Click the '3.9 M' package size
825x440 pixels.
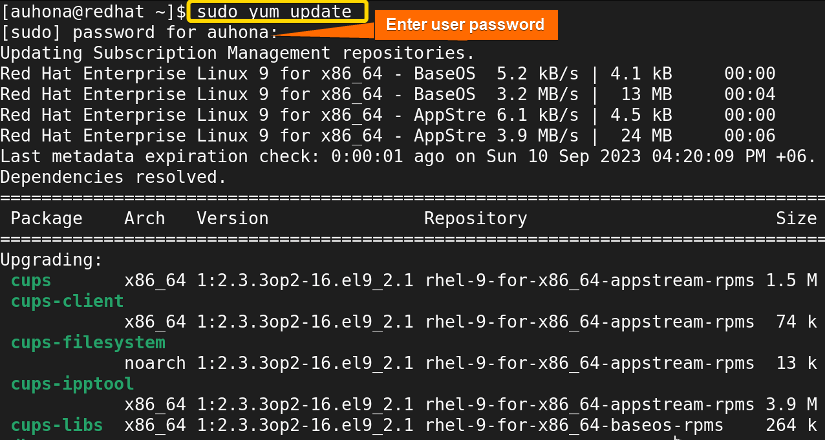pos(791,405)
